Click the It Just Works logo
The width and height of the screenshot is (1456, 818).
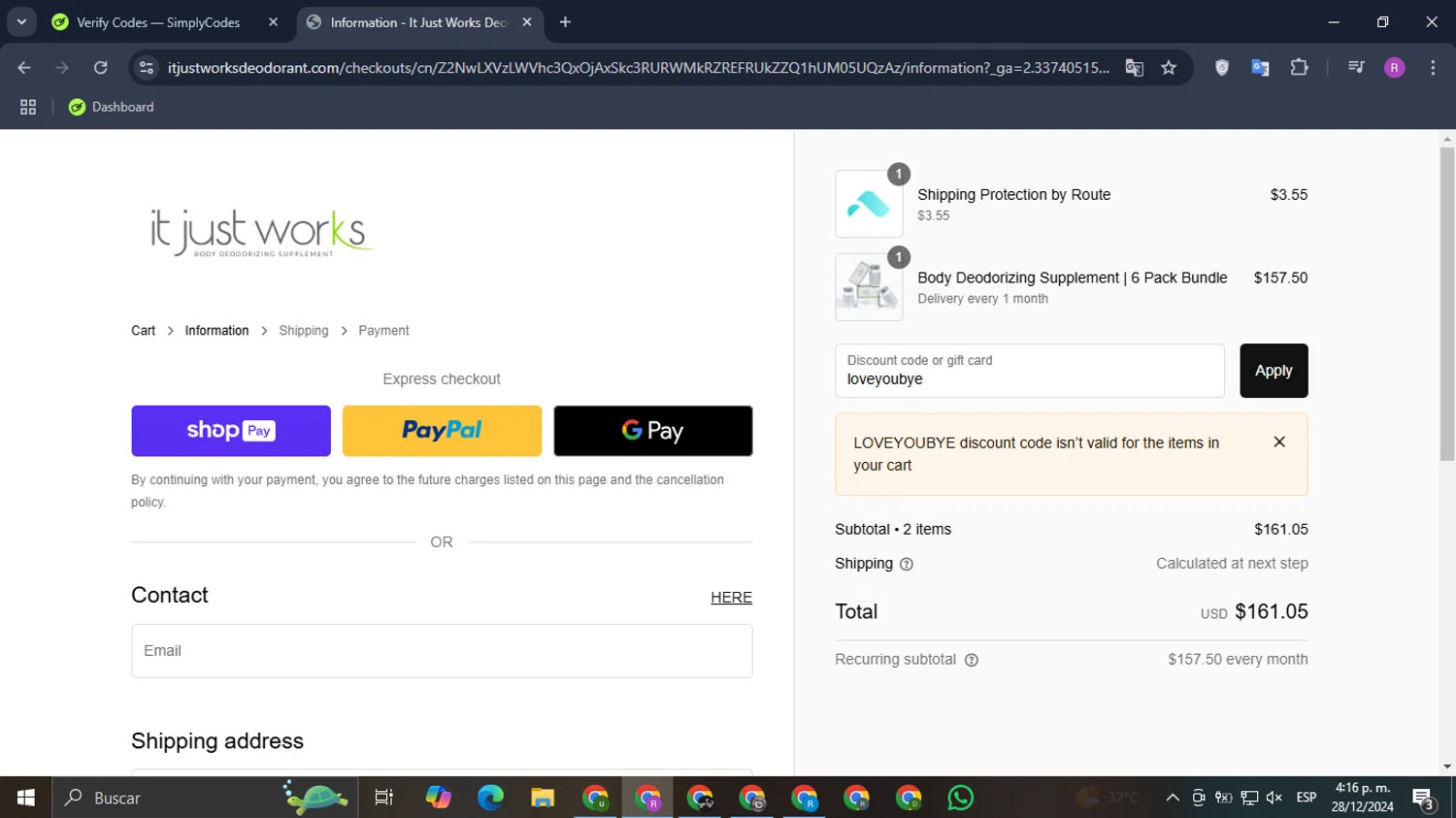pyautogui.click(x=261, y=233)
